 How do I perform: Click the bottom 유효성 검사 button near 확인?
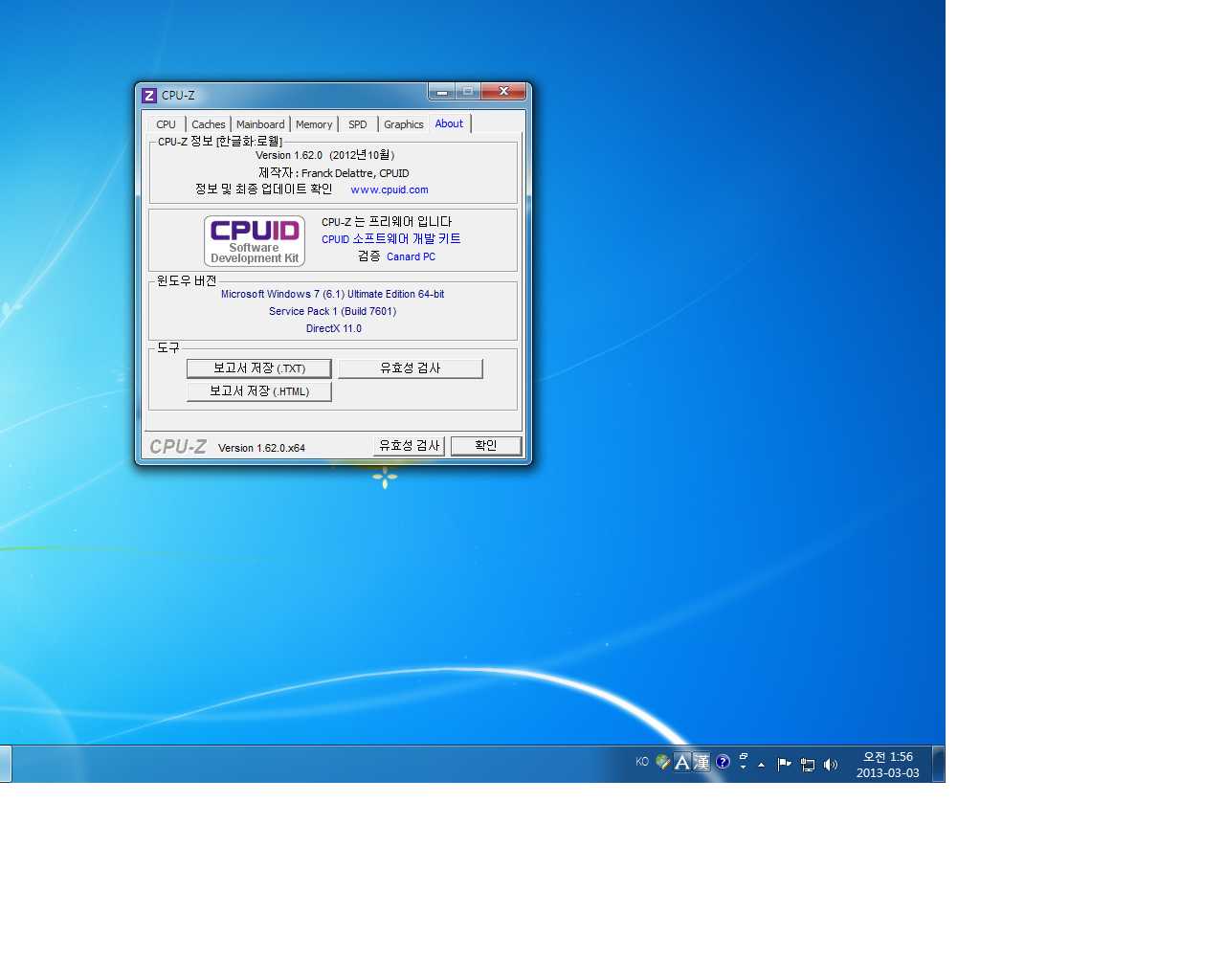410,446
